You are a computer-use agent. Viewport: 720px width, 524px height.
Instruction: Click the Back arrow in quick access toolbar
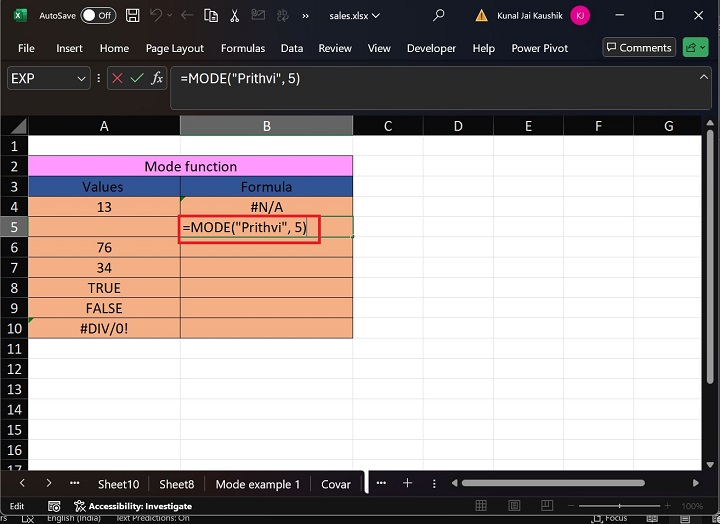(187, 16)
